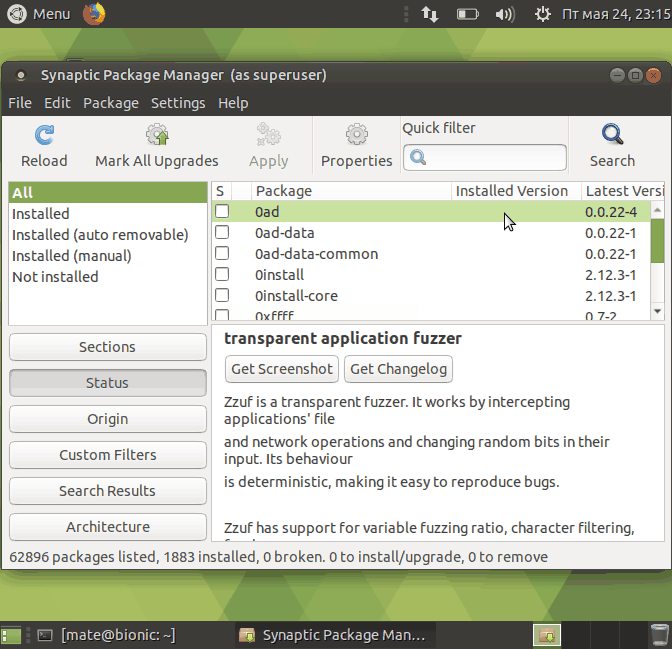This screenshot has width=672, height=649.
Task: Mark the 0ad-data package checkbox
Action: [222, 232]
